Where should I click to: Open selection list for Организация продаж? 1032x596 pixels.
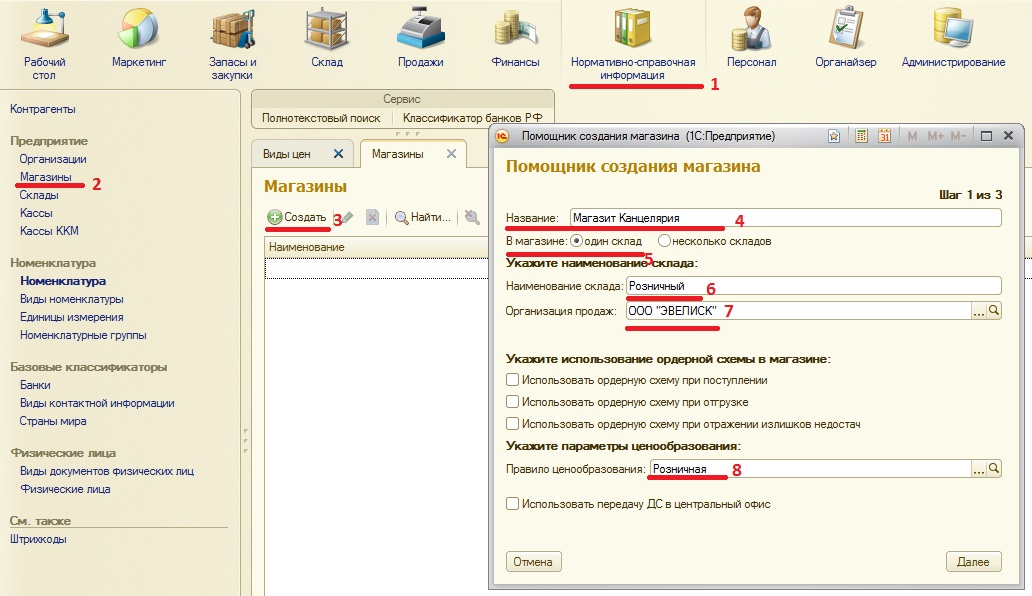(x=979, y=311)
